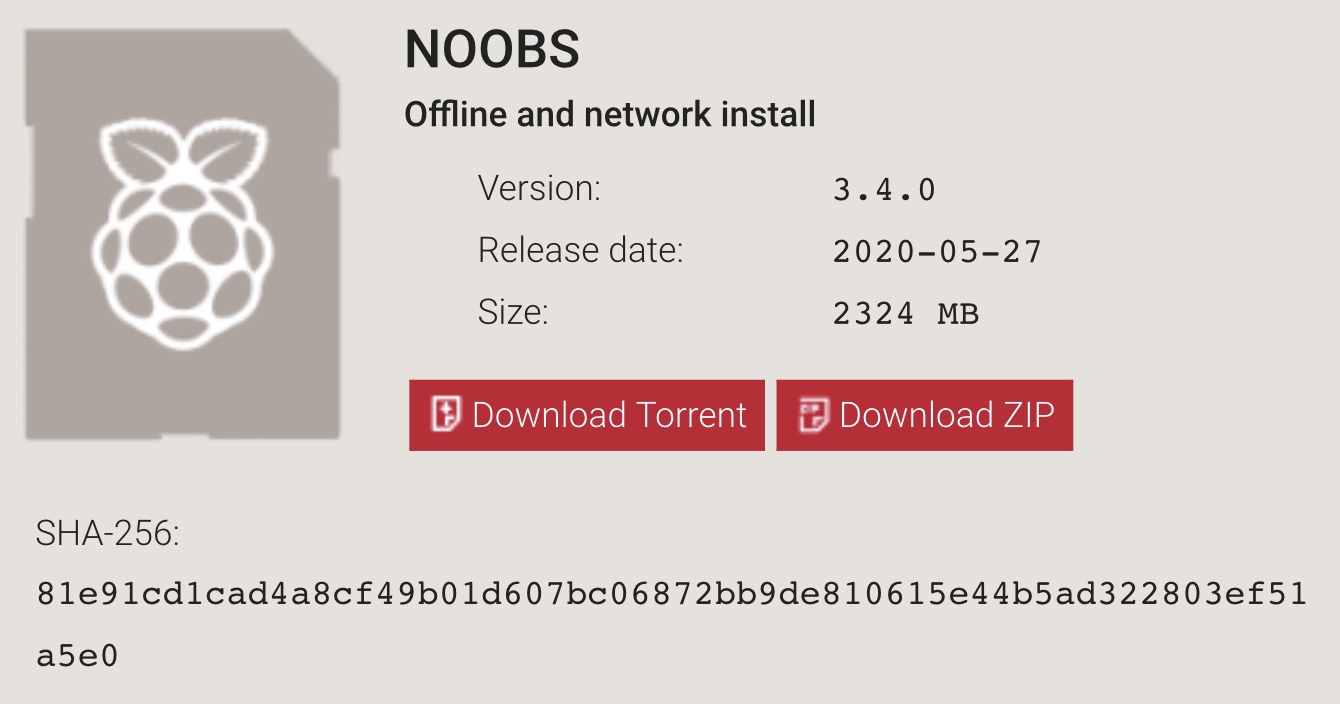Click the hash ending a5e0

77,657
